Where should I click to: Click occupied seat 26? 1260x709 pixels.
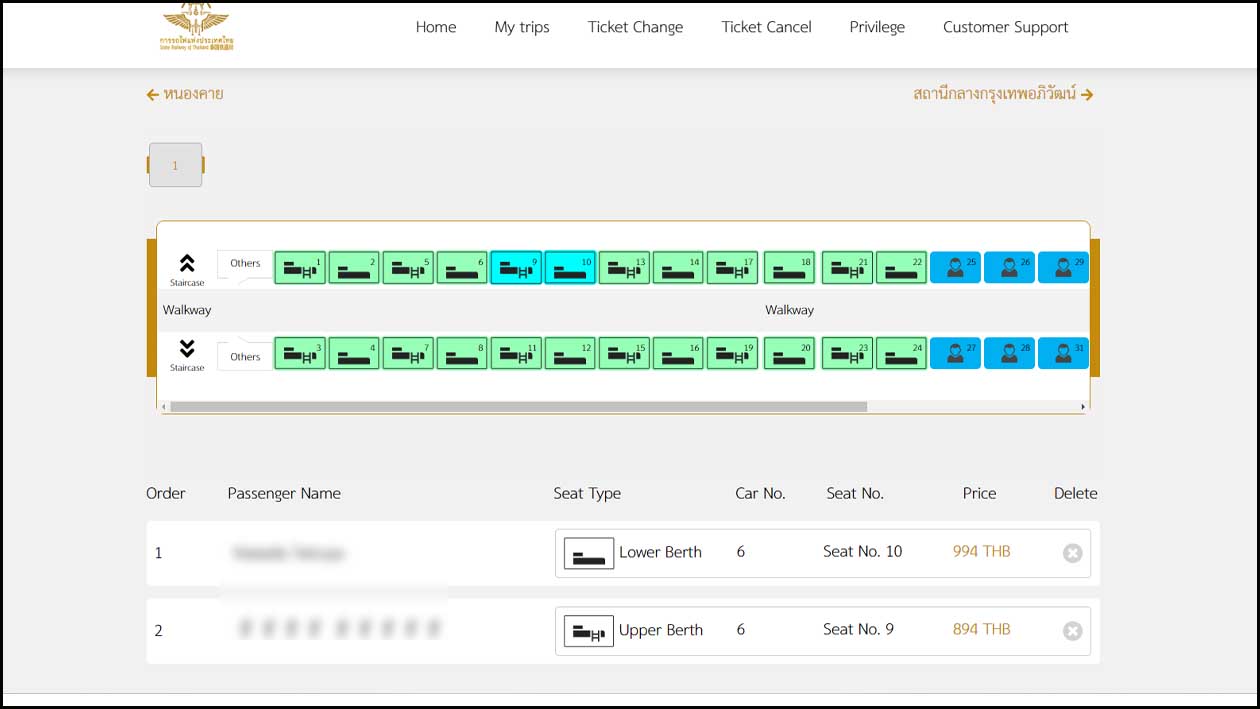[x=1009, y=268]
